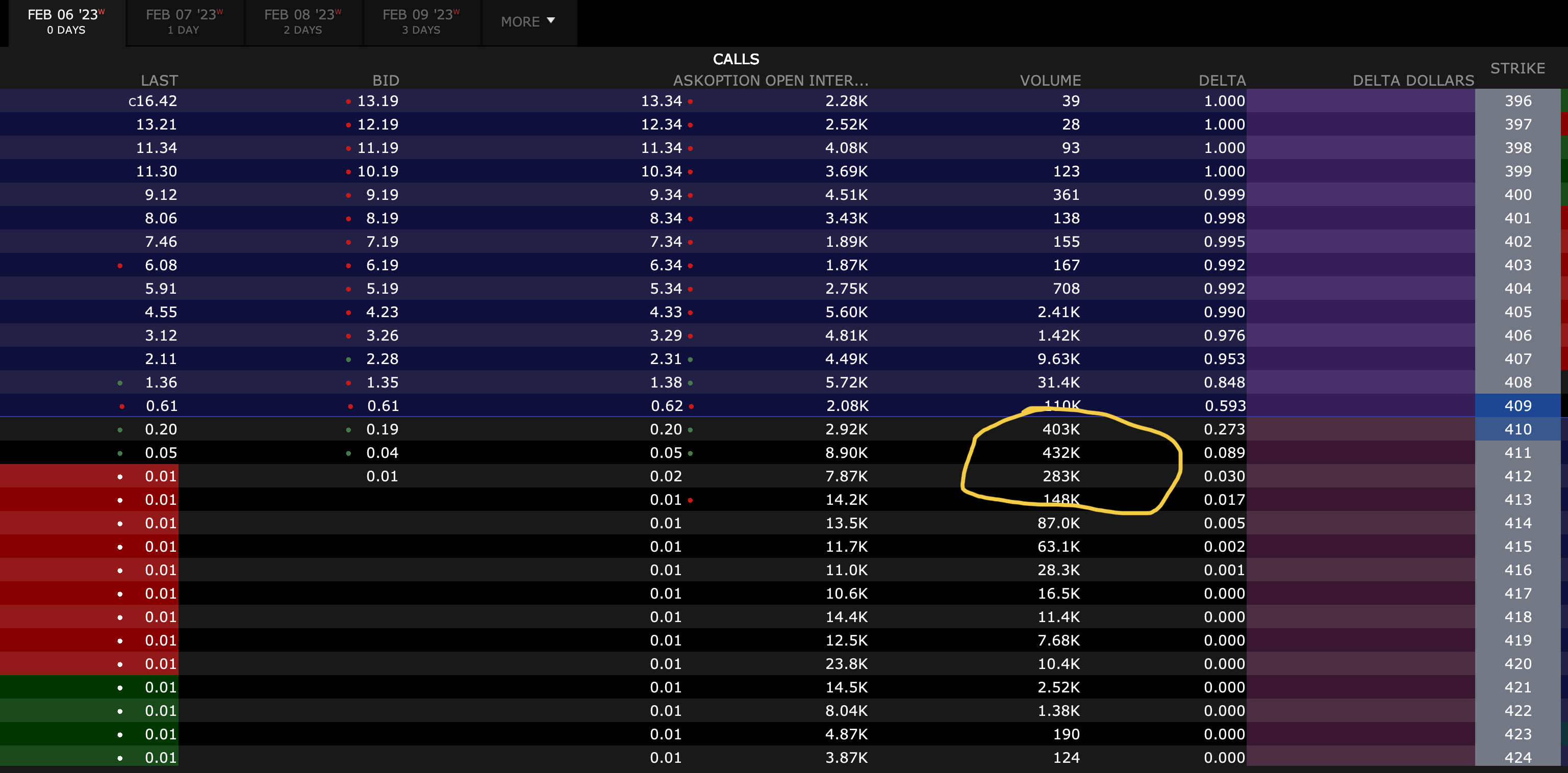Switch to the FEB 07 '23 tab

point(184,22)
